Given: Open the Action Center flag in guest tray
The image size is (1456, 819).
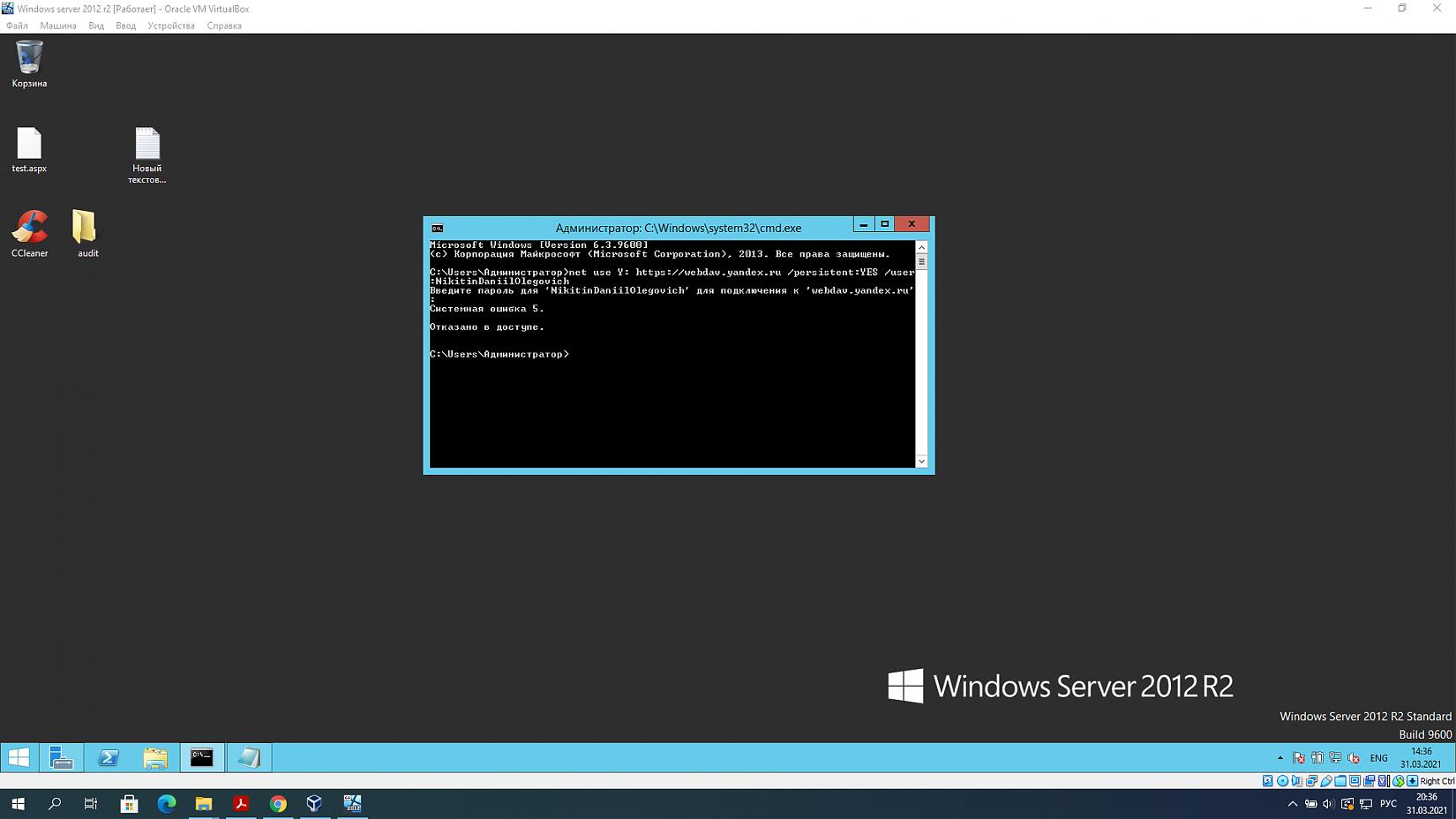Looking at the screenshot, I should [1299, 758].
